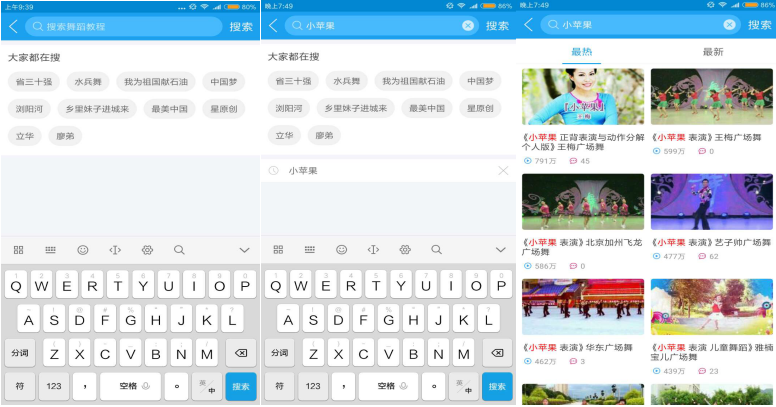Tap comment icon showing 45 comments
776x407 pixels.
(x=573, y=161)
